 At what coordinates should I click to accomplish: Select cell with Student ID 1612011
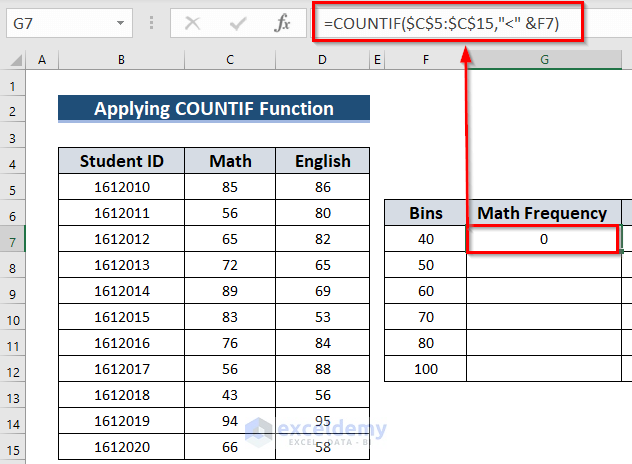coord(121,213)
